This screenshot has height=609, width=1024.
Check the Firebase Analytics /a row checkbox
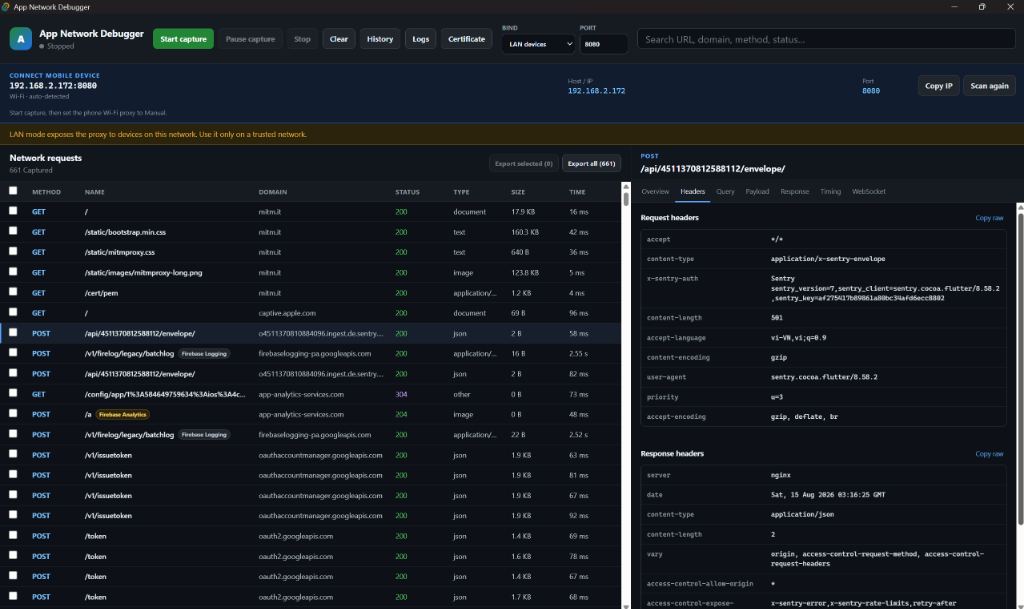(x=13, y=413)
